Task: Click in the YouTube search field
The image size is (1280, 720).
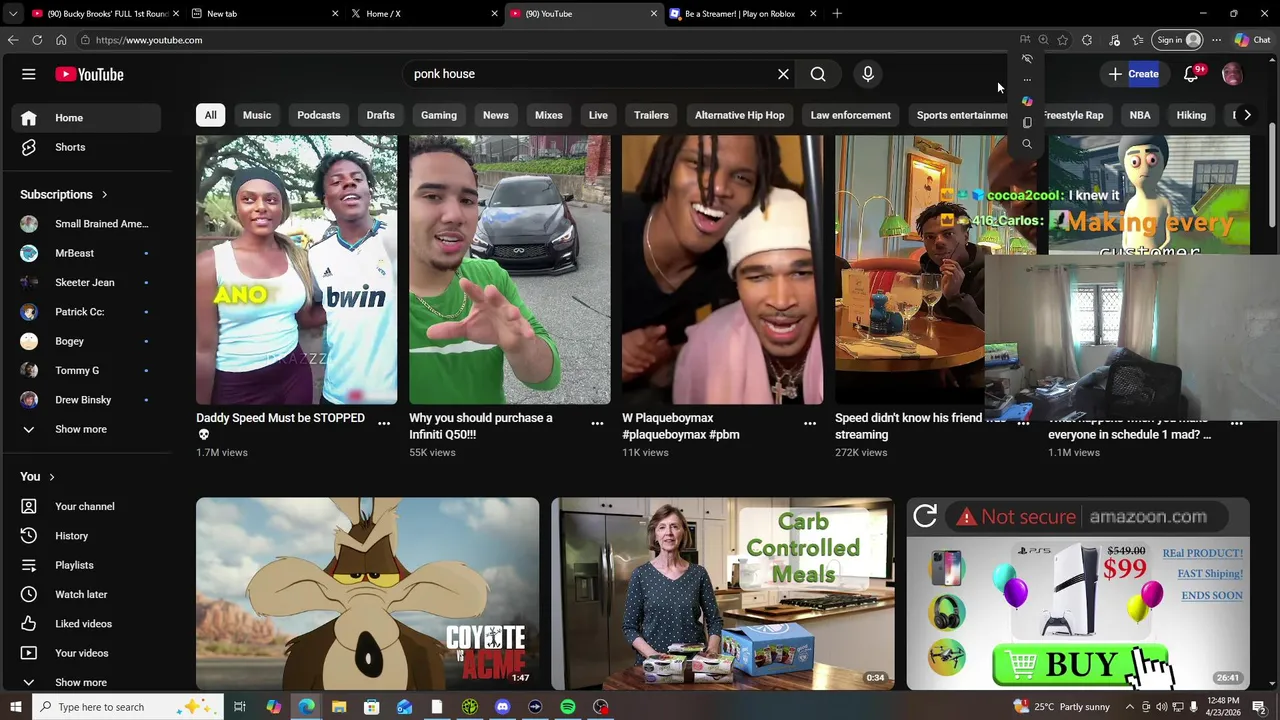Action: click(x=590, y=74)
